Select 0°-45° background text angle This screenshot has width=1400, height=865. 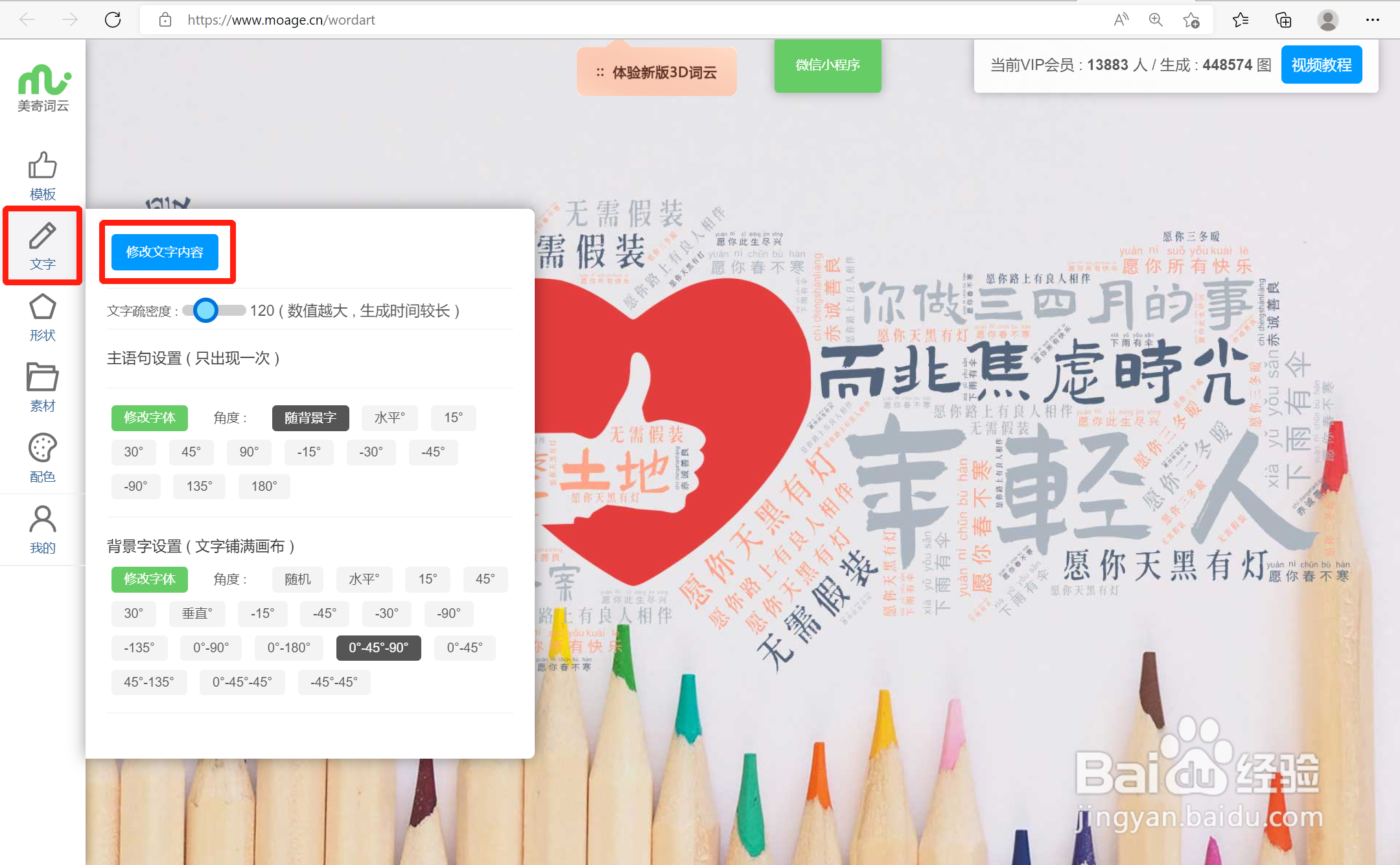pos(465,648)
